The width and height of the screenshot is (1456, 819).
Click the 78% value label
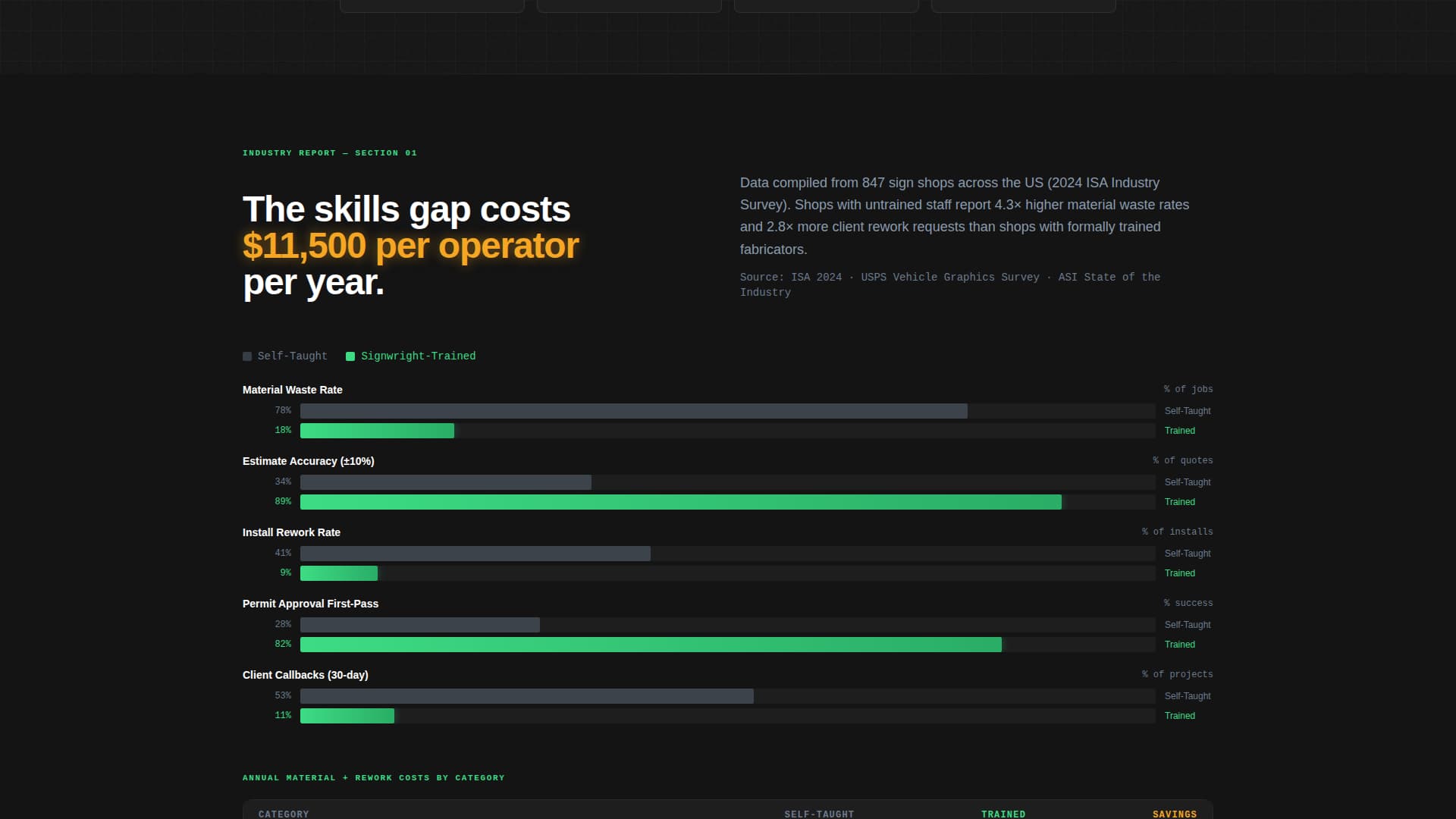tap(283, 410)
